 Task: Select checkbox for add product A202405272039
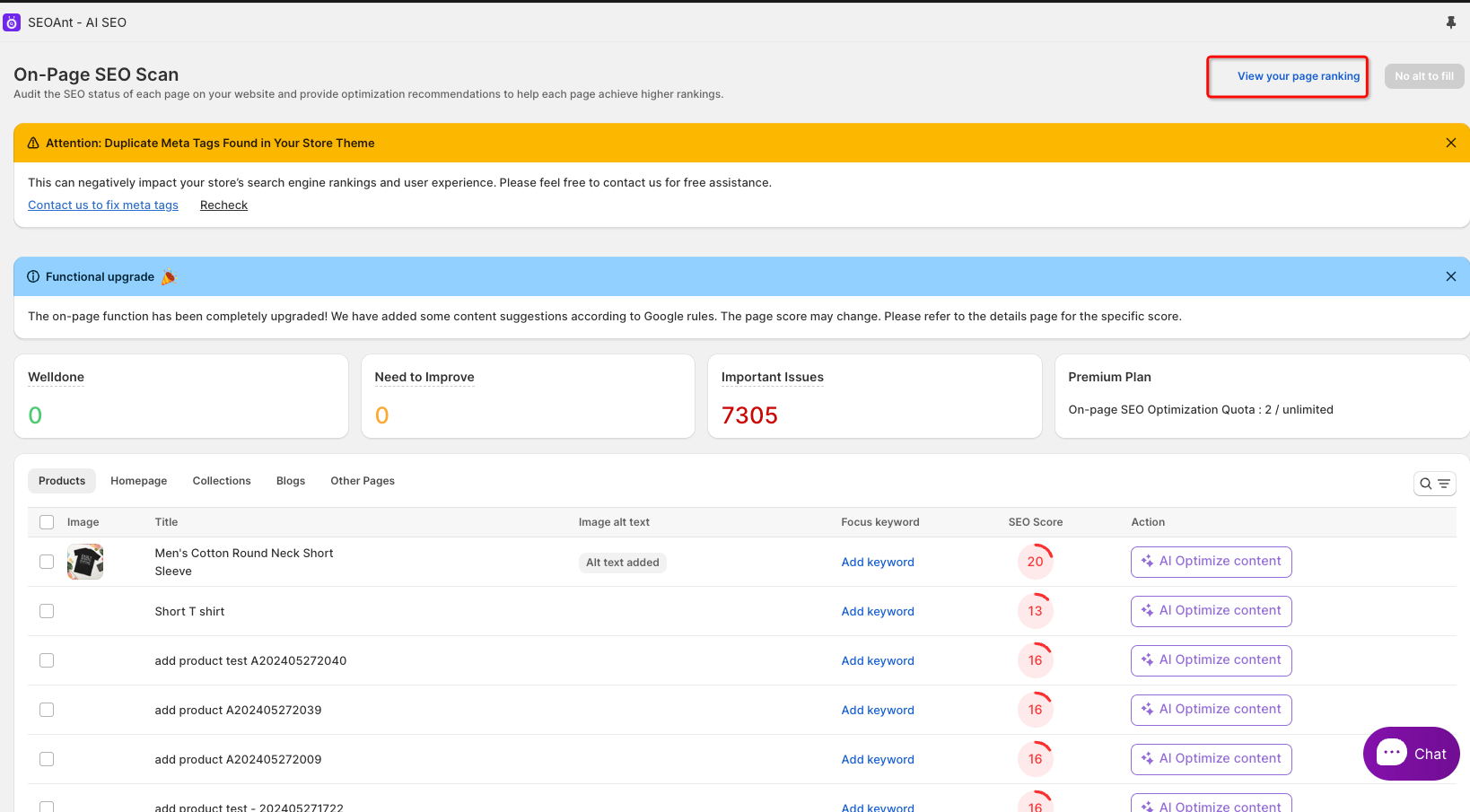47,710
